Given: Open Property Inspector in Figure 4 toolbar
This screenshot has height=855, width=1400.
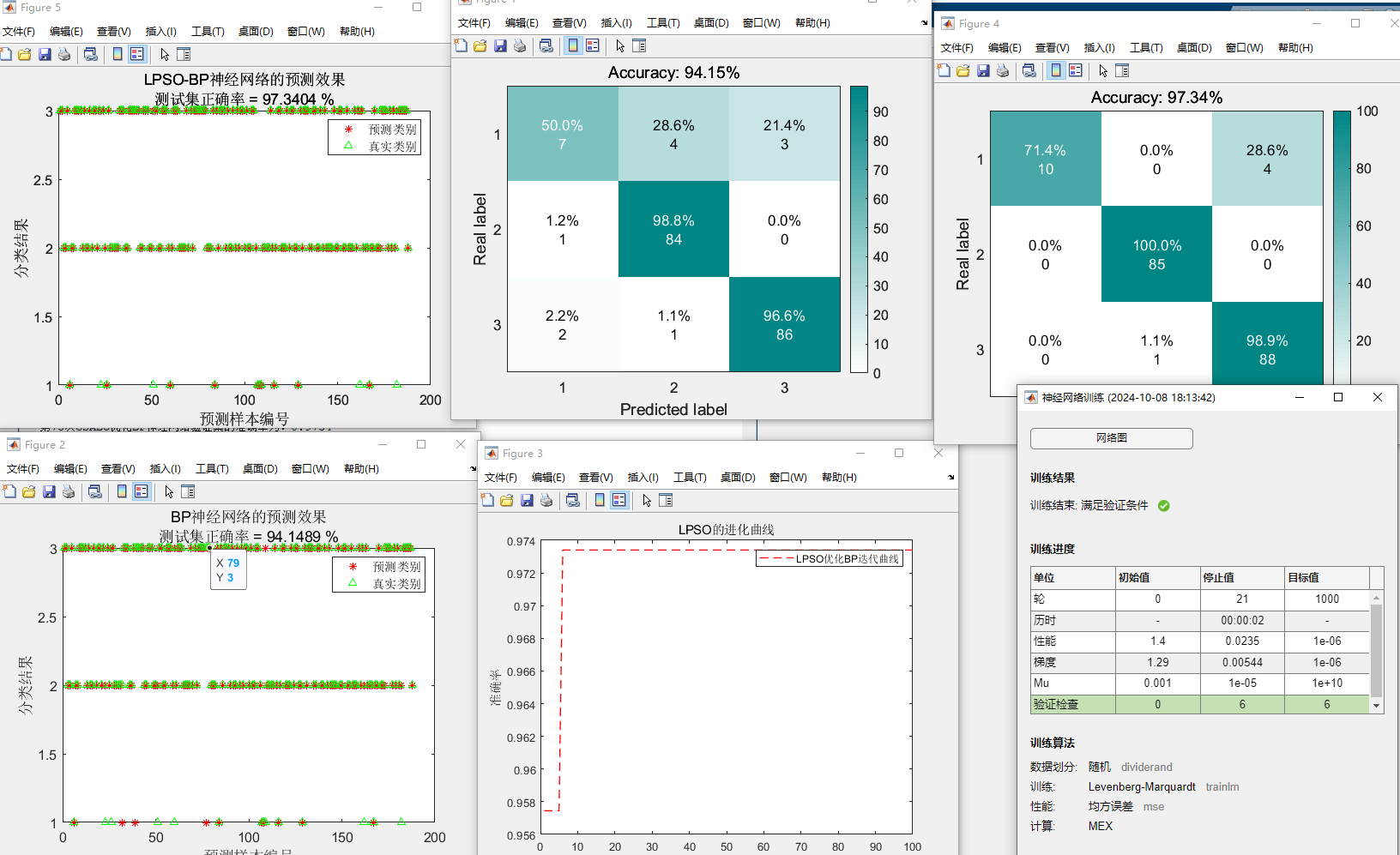Looking at the screenshot, I should click(1122, 71).
